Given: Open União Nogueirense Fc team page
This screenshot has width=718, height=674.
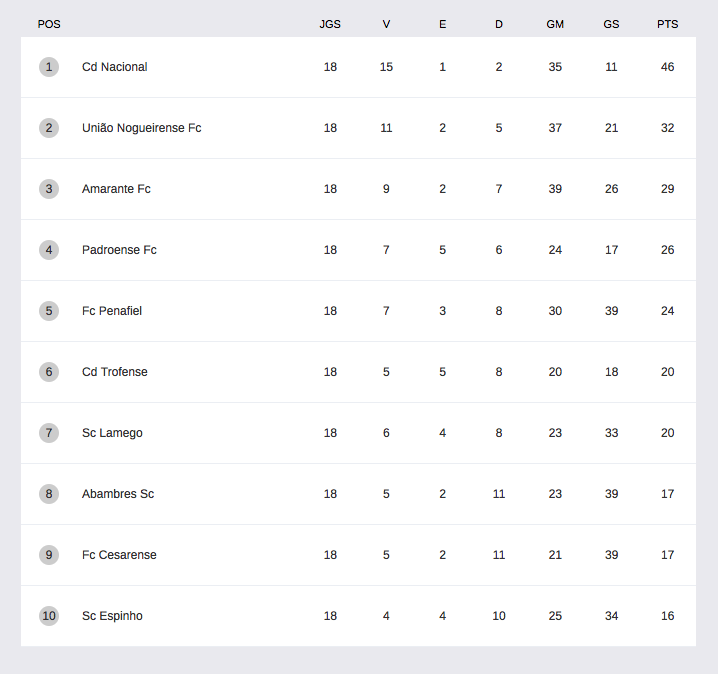Looking at the screenshot, I should click(141, 128).
